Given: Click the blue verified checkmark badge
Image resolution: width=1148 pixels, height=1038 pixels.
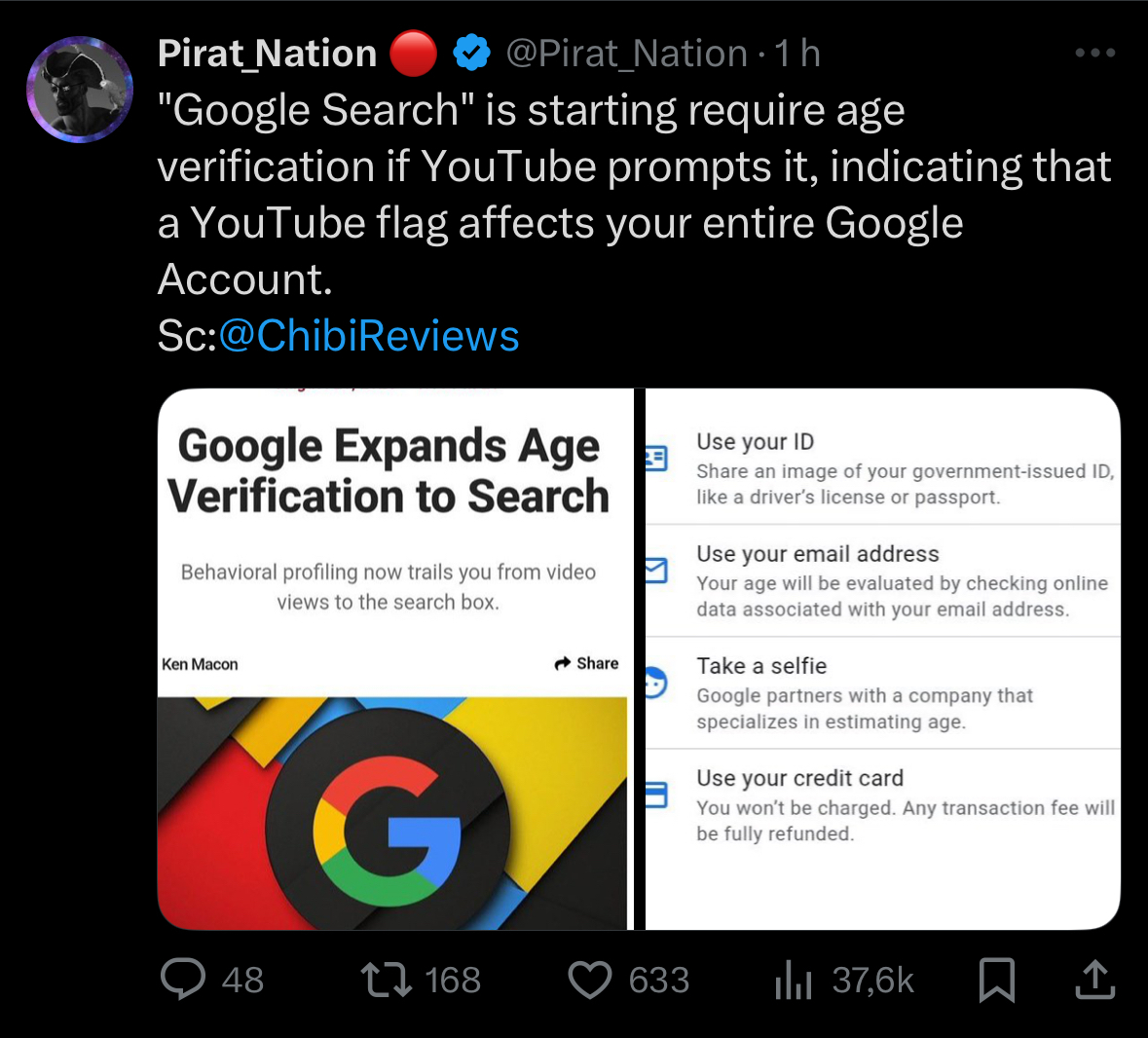Looking at the screenshot, I should coord(471,53).
